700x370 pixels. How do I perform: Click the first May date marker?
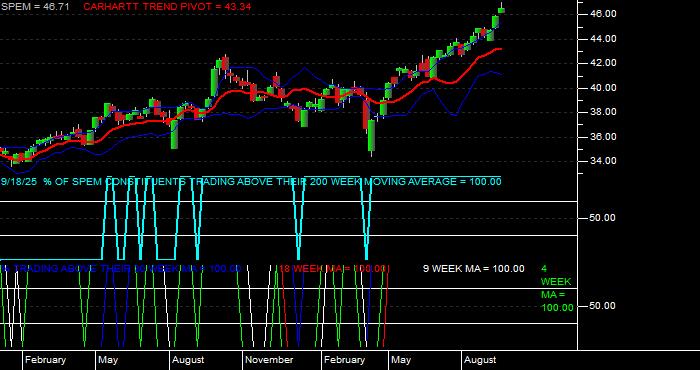pyautogui.click(x=108, y=360)
